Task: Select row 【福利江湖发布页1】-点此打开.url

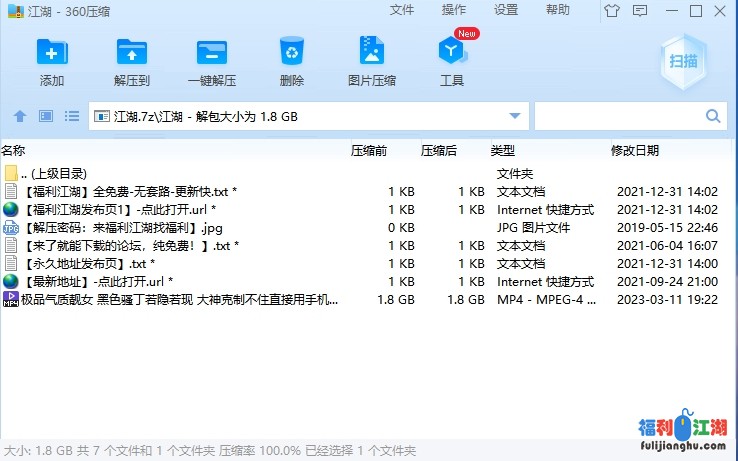Action: (361, 210)
